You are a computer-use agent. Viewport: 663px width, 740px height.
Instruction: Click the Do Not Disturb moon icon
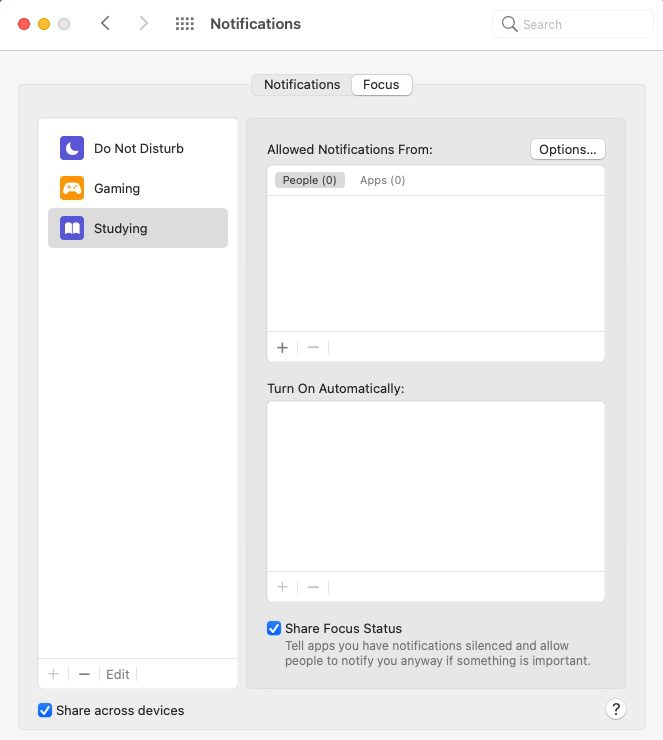72,148
